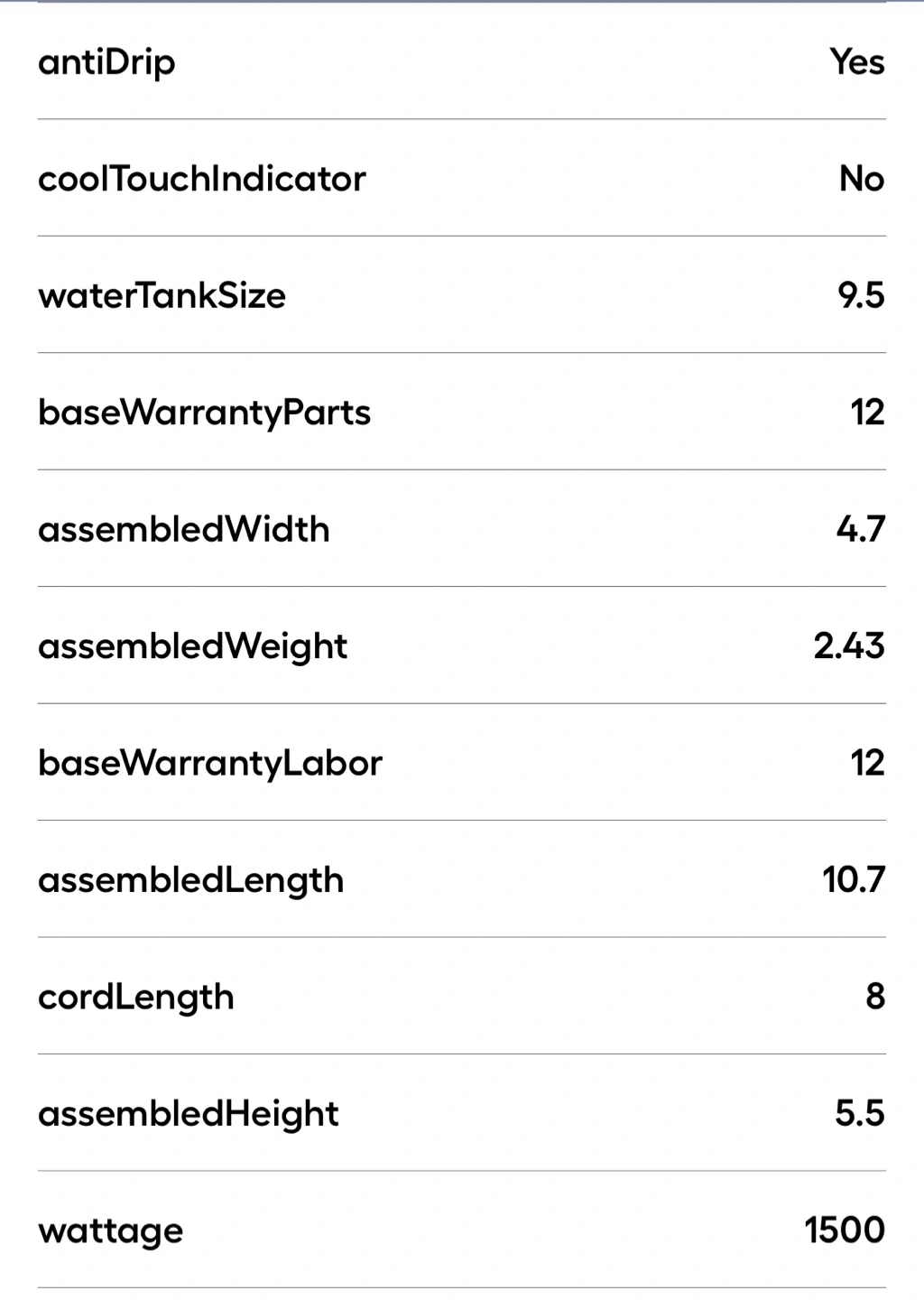The width and height of the screenshot is (924, 1300).
Task: Select the antiDrip value Yes
Action: pos(857,62)
